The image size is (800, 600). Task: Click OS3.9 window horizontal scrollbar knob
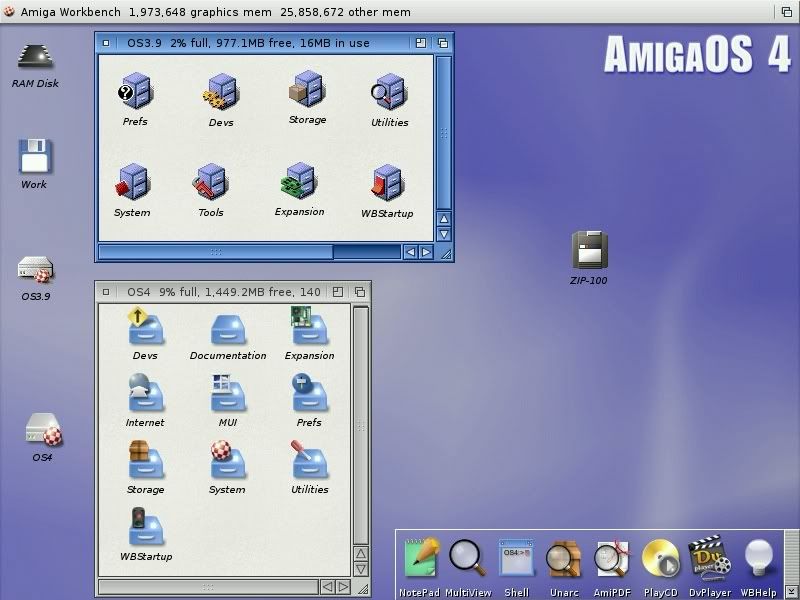click(x=216, y=252)
